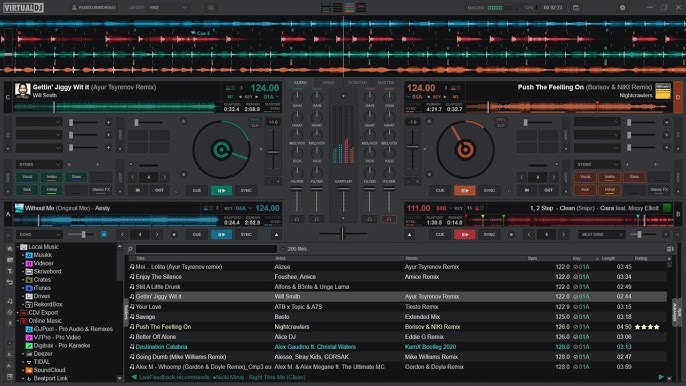This screenshot has width=686, height=386.
Task: Open browser options icon at right of search
Action: 670,249
